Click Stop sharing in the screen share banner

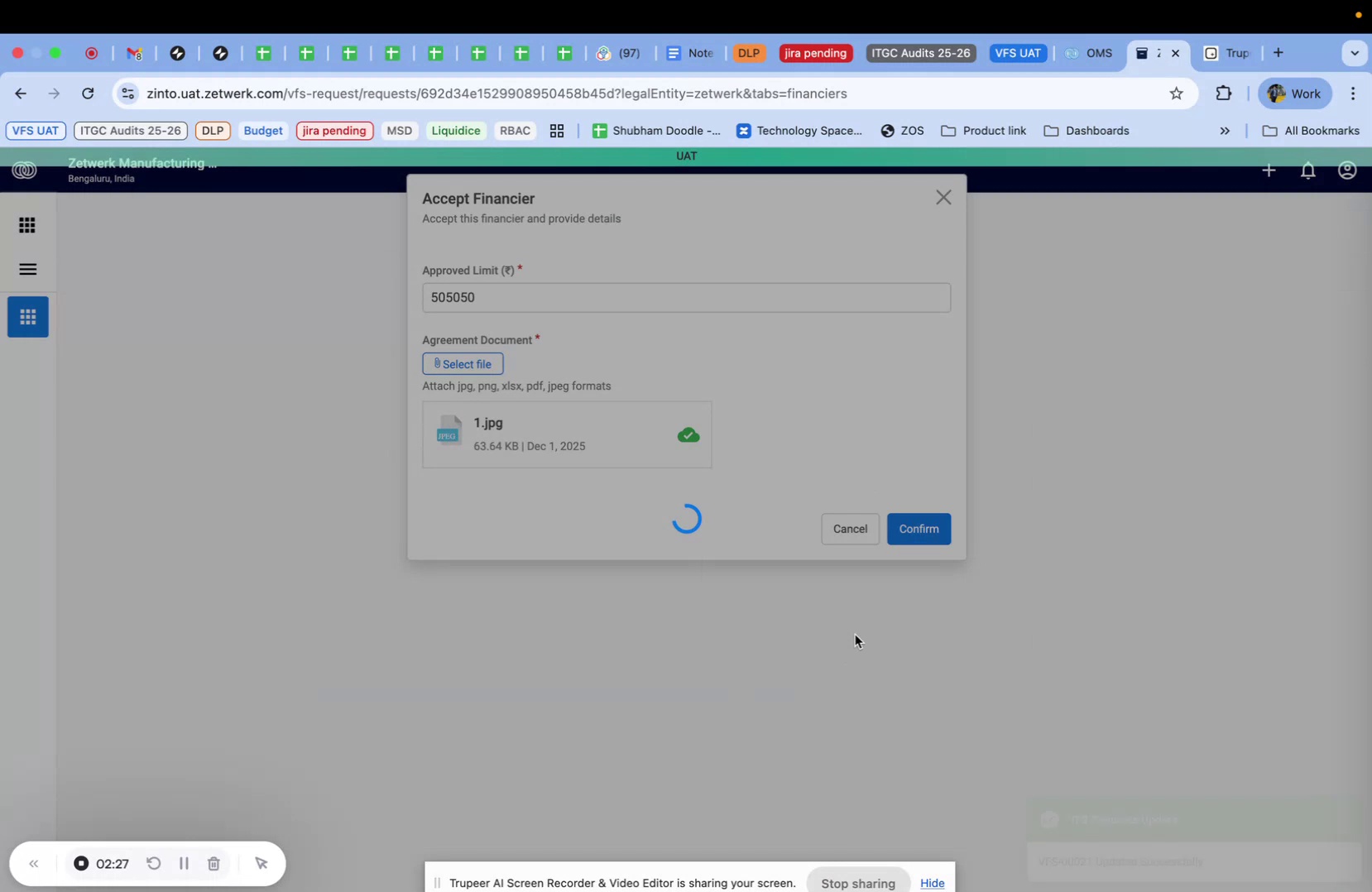coord(857,882)
